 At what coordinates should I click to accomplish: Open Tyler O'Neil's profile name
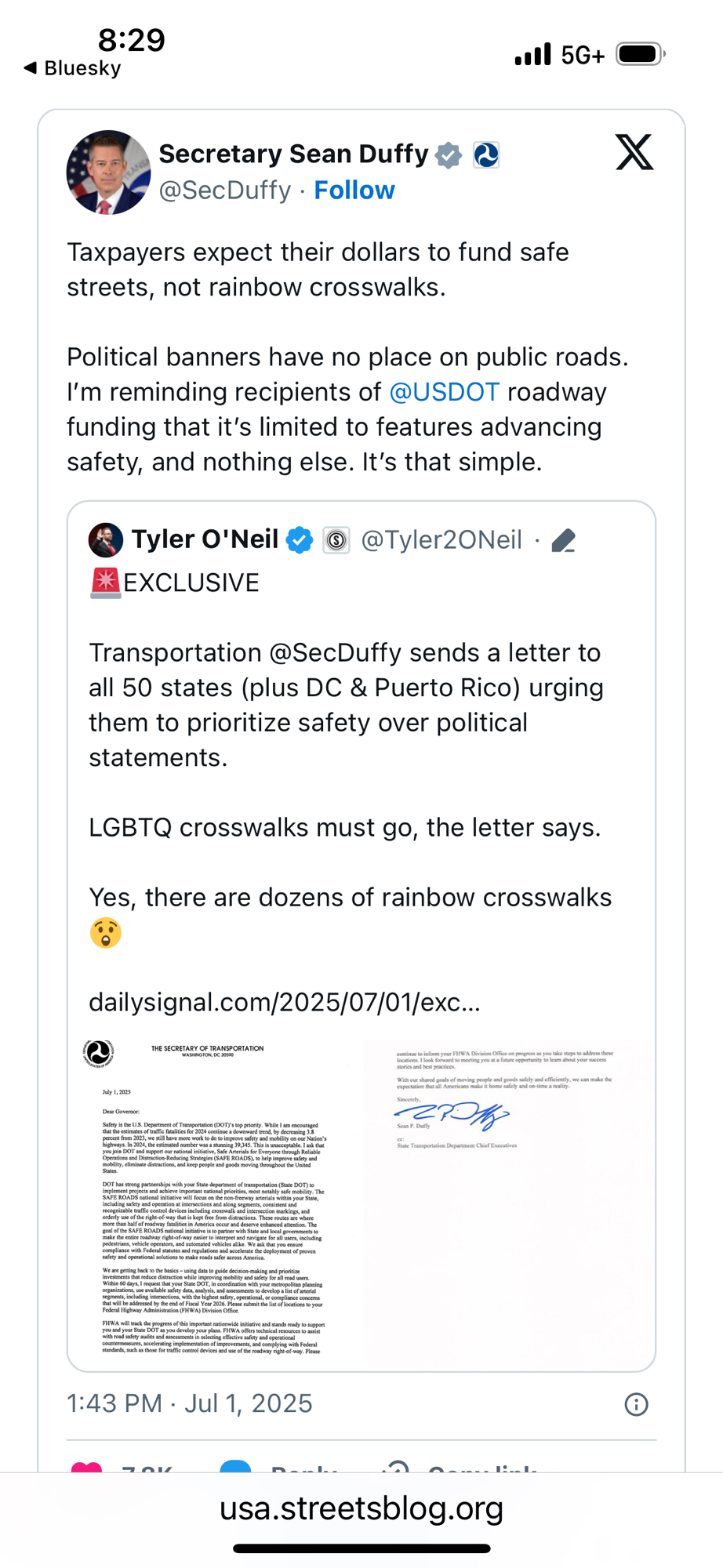coord(205,539)
